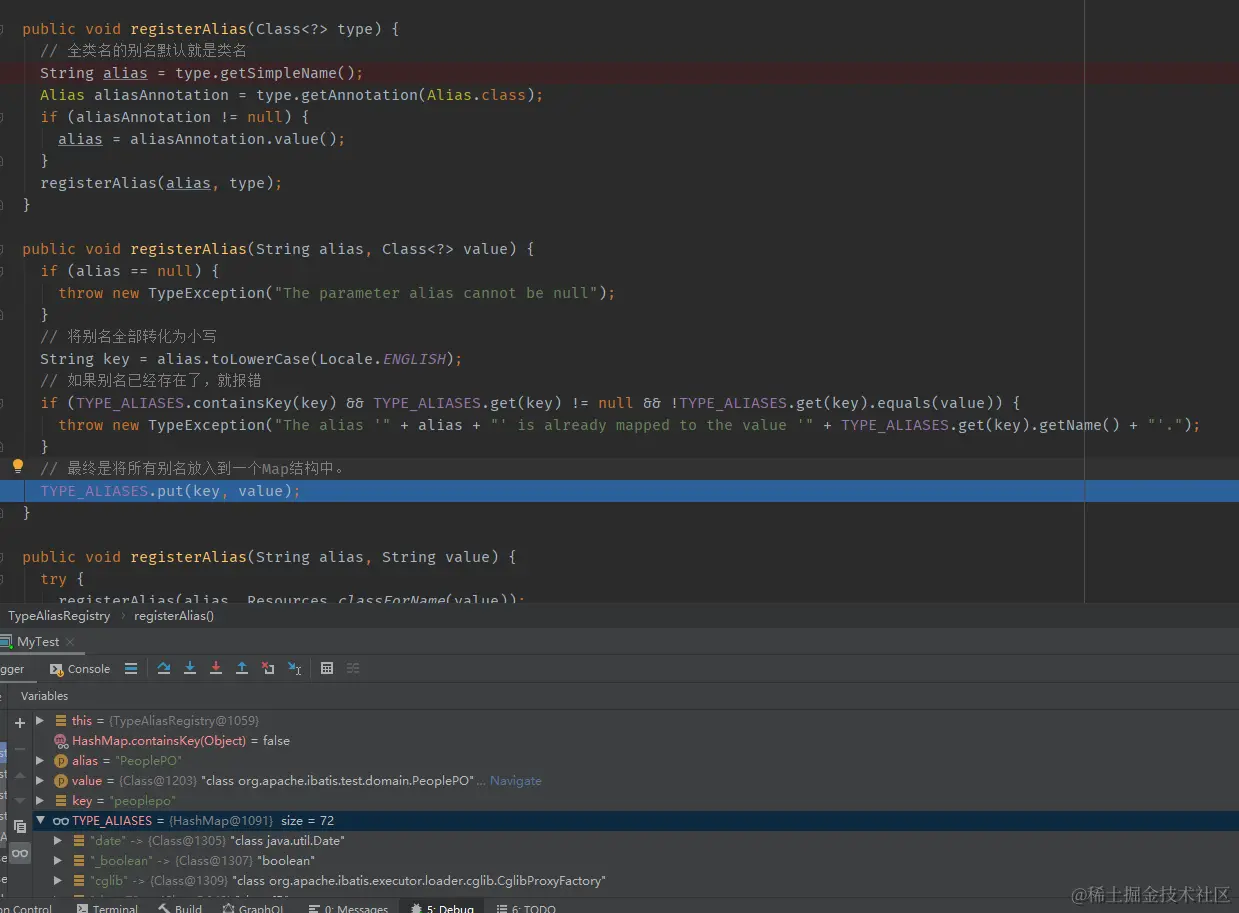Add a new watch with the plus icon
This screenshot has height=913, width=1239.
click(20, 723)
